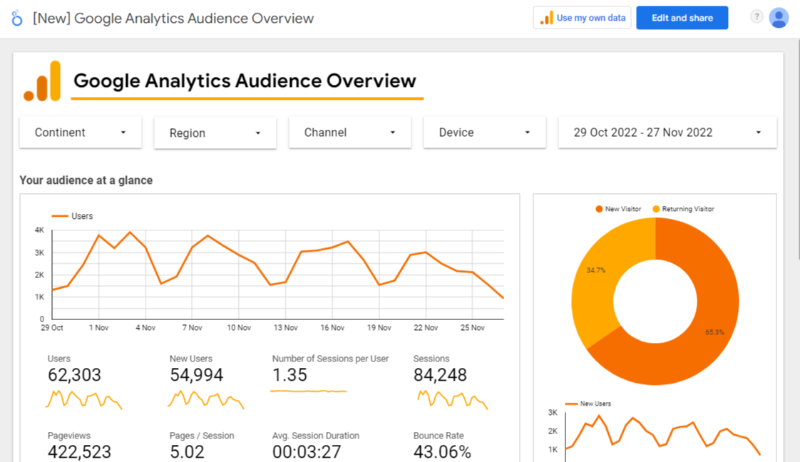
Task: Click the New Visitor legend swatch
Action: click(599, 209)
